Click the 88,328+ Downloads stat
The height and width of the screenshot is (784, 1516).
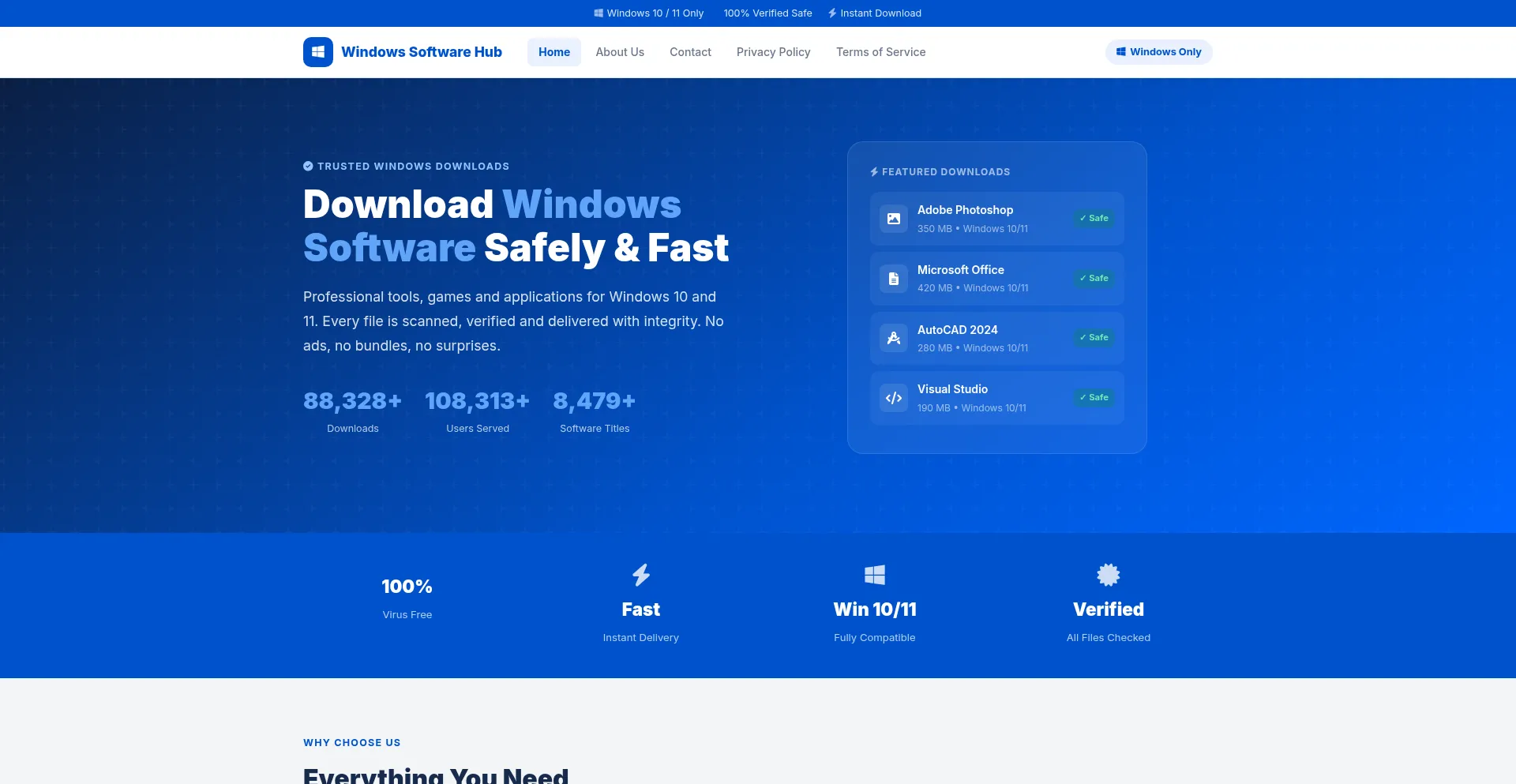pyautogui.click(x=353, y=411)
